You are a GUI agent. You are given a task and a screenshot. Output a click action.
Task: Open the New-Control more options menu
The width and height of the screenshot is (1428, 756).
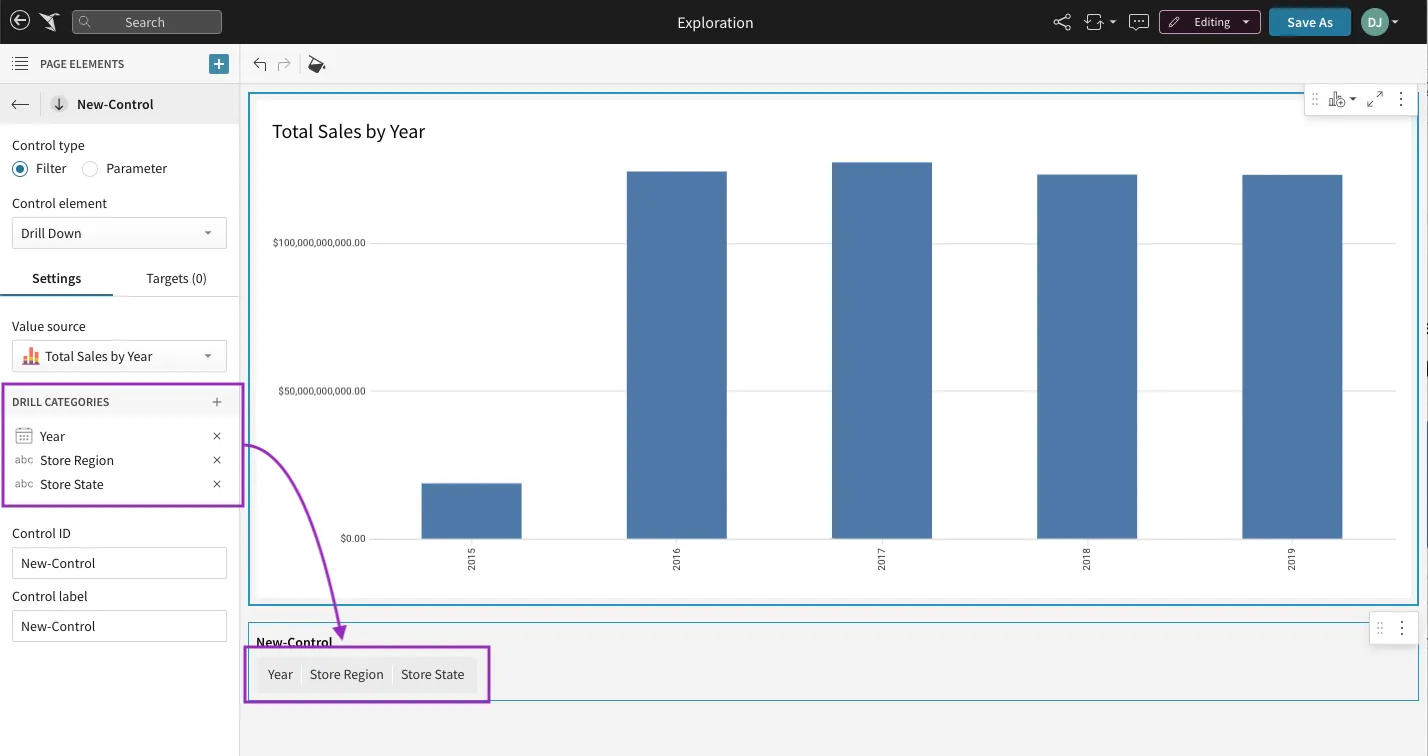(x=1402, y=628)
